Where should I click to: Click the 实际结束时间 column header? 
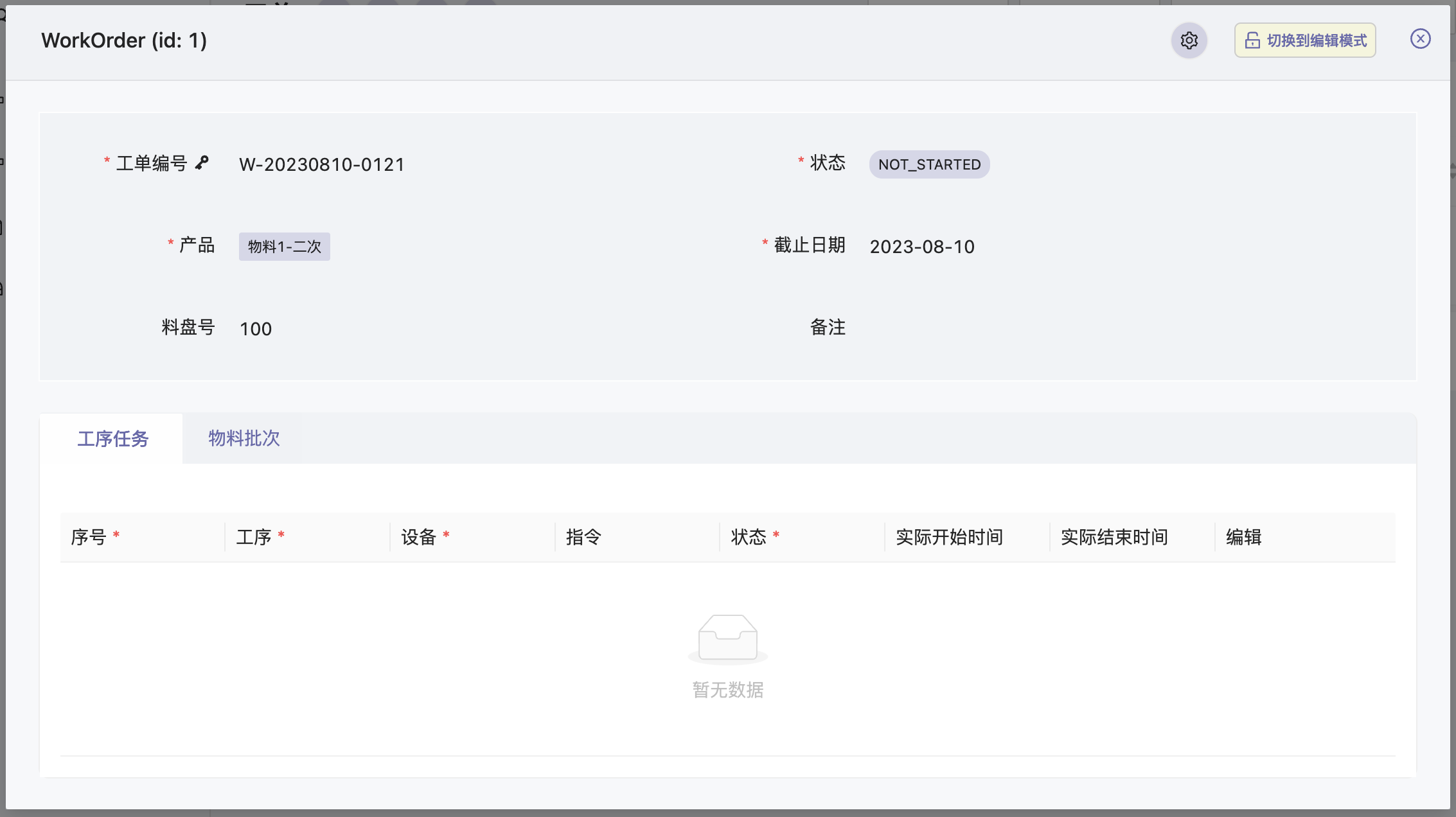point(1114,537)
